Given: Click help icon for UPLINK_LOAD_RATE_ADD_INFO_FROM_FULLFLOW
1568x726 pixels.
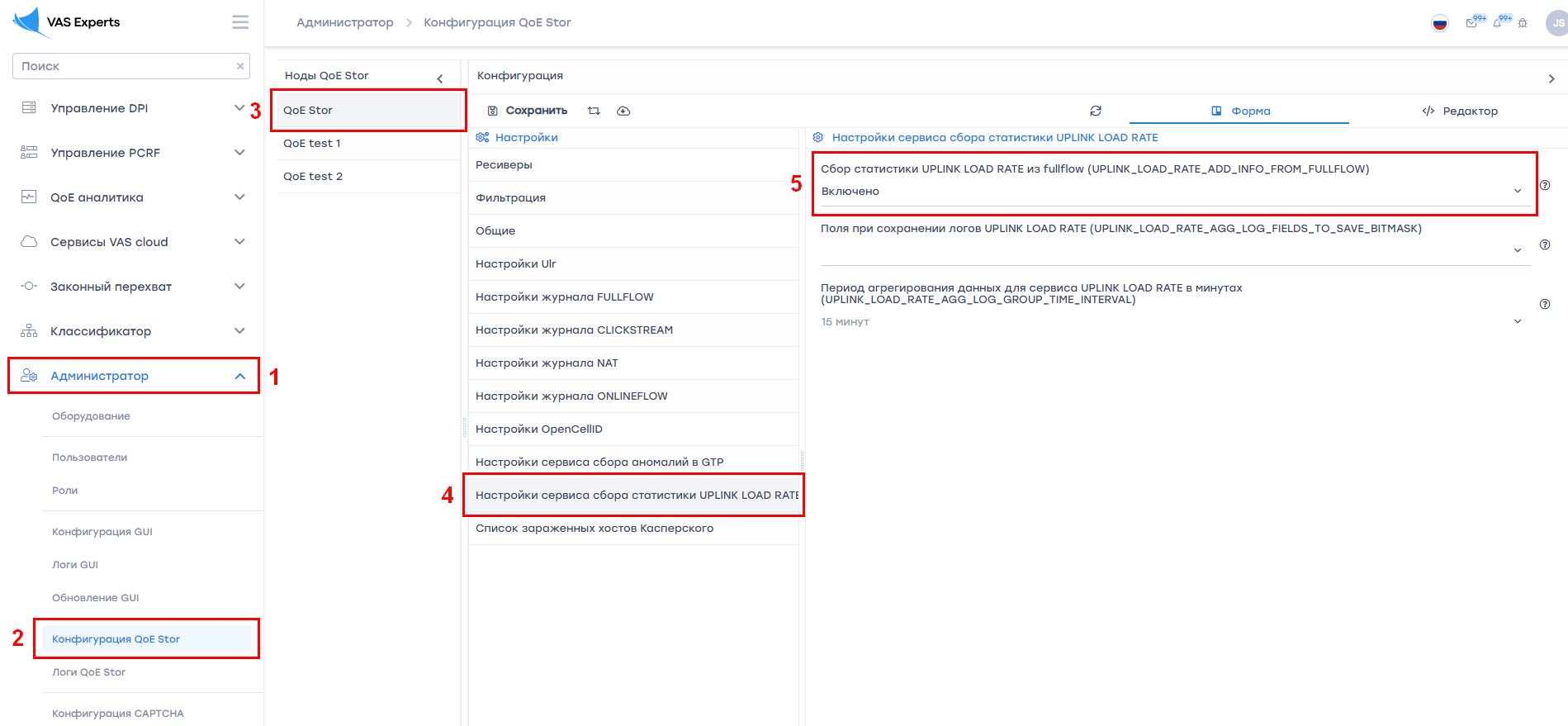Looking at the screenshot, I should tap(1545, 186).
